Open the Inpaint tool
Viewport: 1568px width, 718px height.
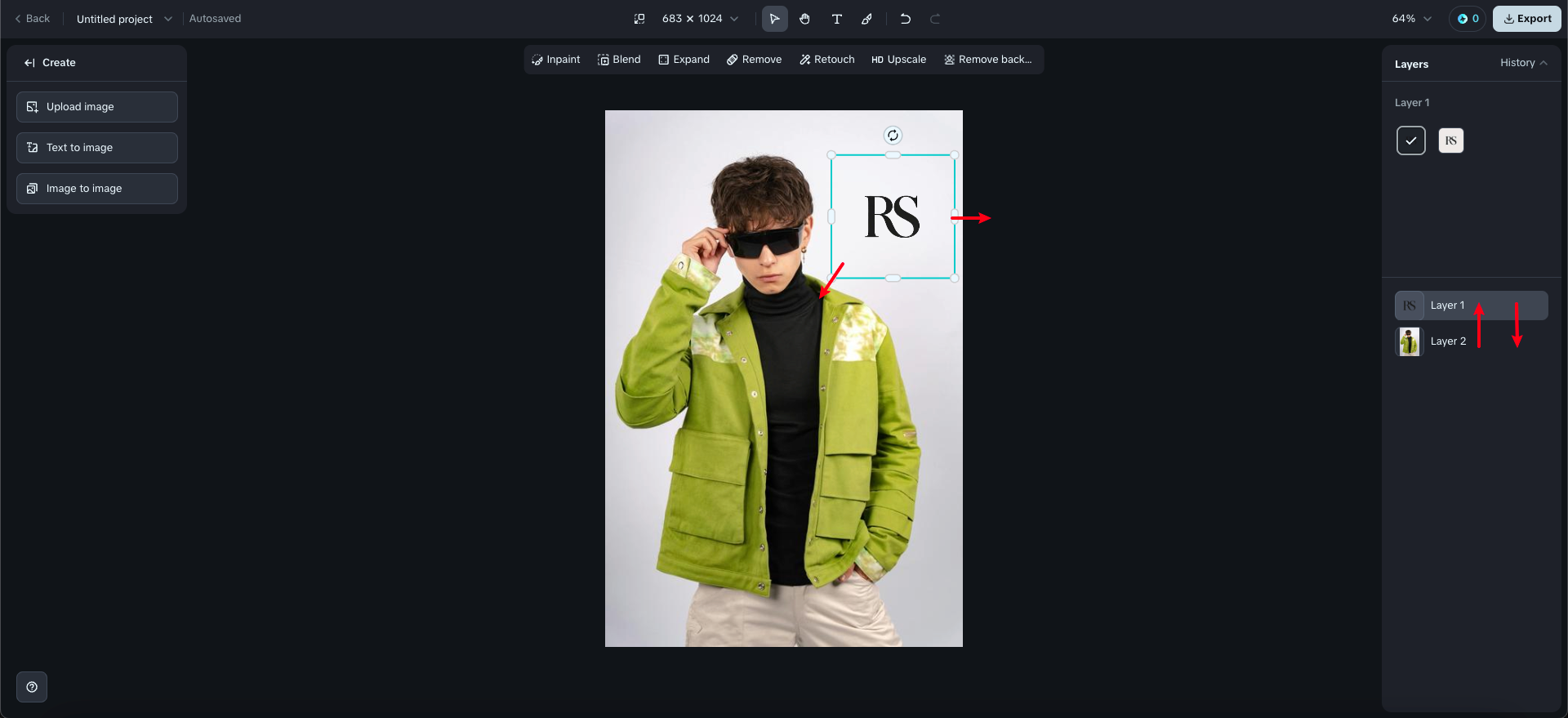tap(556, 60)
